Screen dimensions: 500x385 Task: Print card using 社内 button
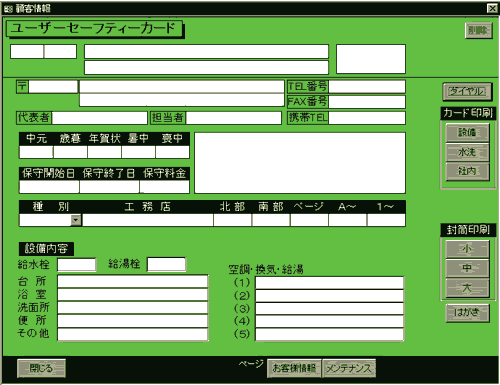pyautogui.click(x=467, y=171)
